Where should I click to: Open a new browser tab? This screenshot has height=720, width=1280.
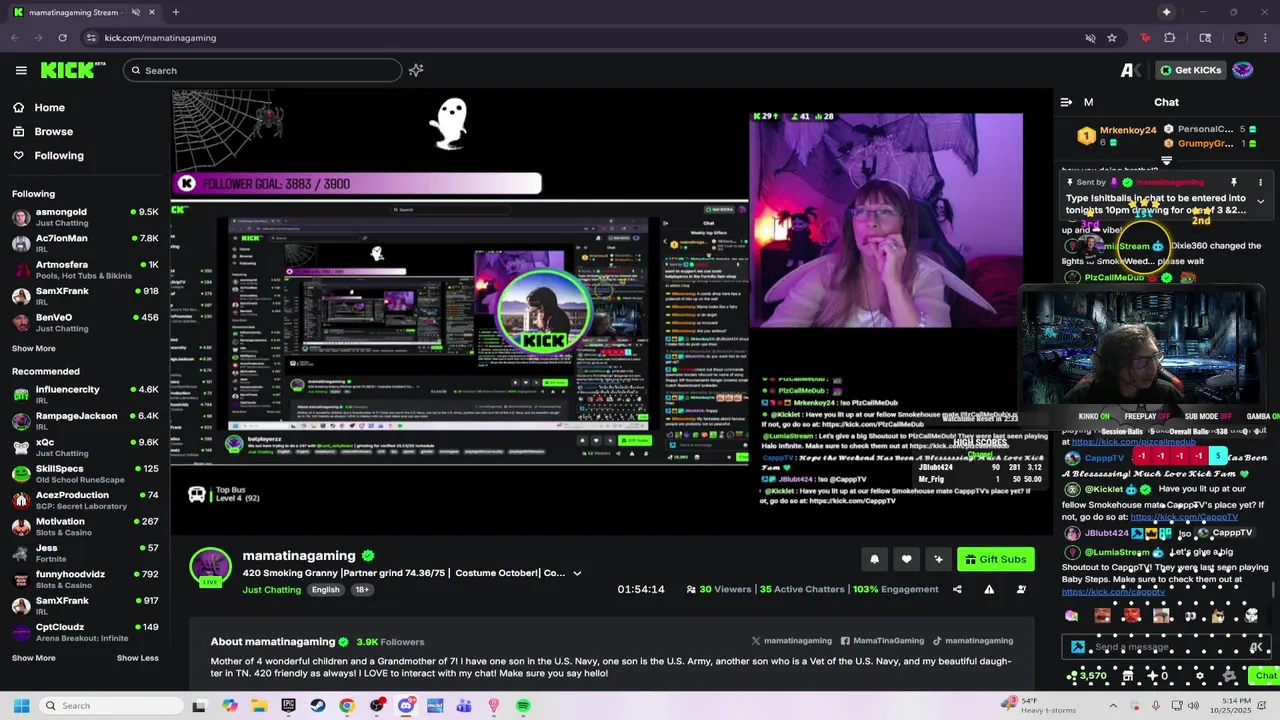[x=175, y=12]
